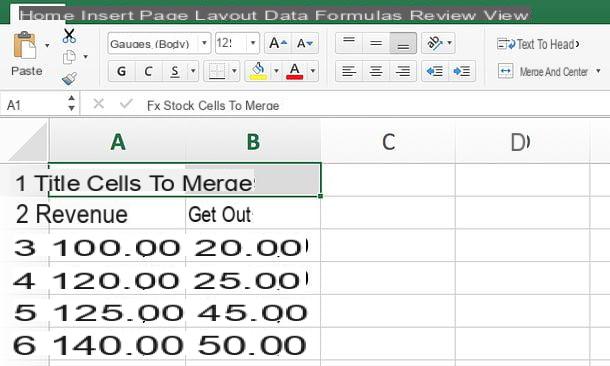Open font size dropdown arrow
Viewport: 610px width, 366px height.
tap(253, 43)
